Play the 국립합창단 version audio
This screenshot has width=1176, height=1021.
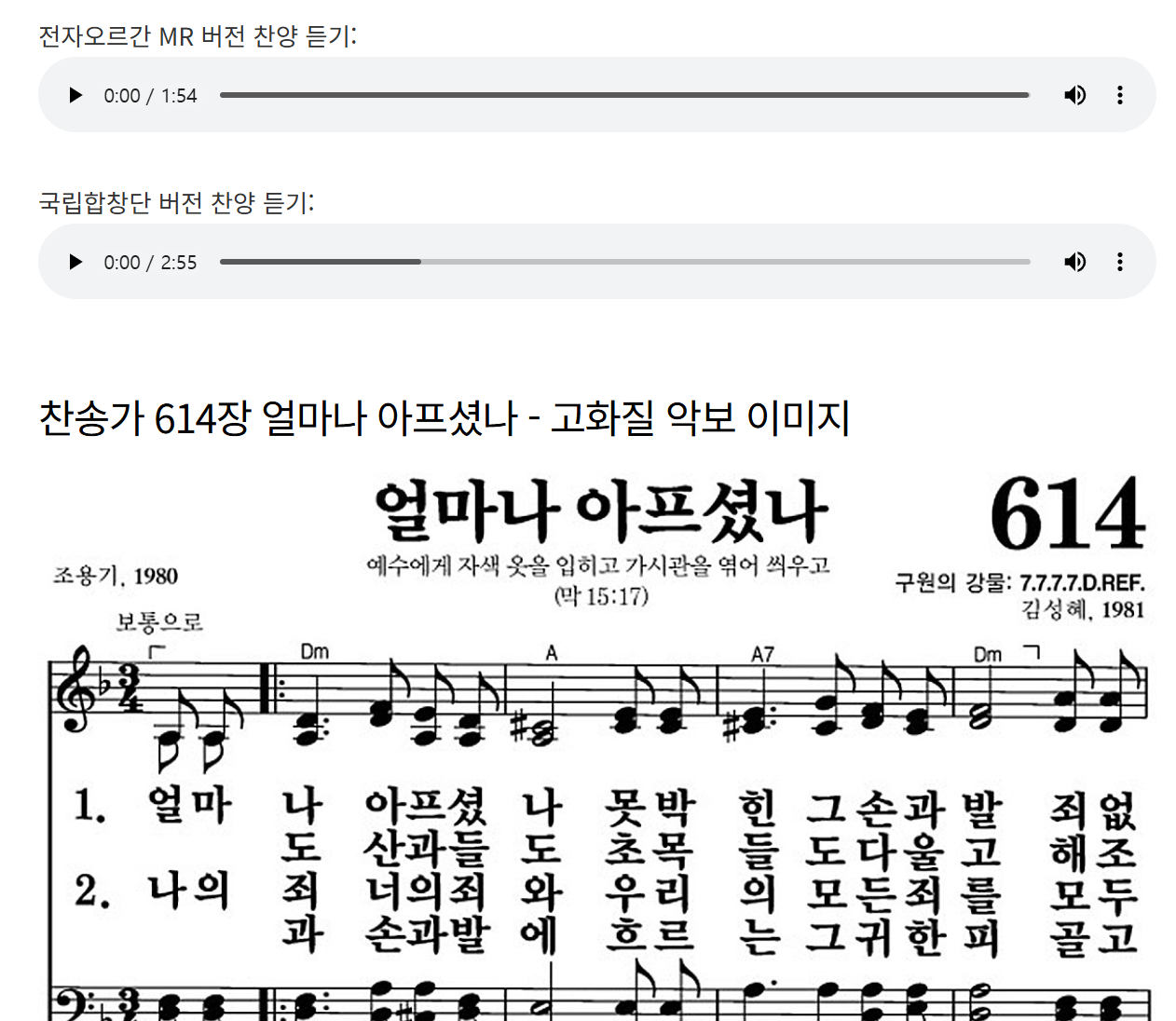point(75,262)
